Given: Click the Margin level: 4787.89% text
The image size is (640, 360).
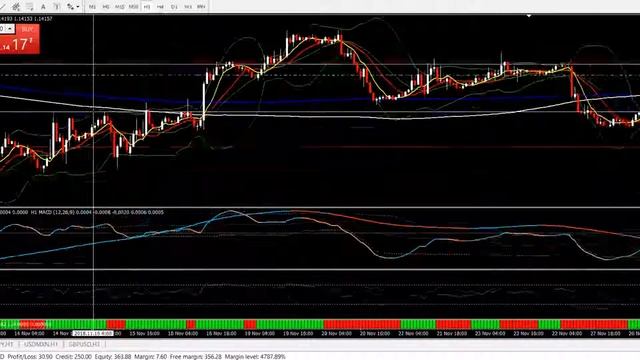Looking at the screenshot, I should click(x=255, y=356).
